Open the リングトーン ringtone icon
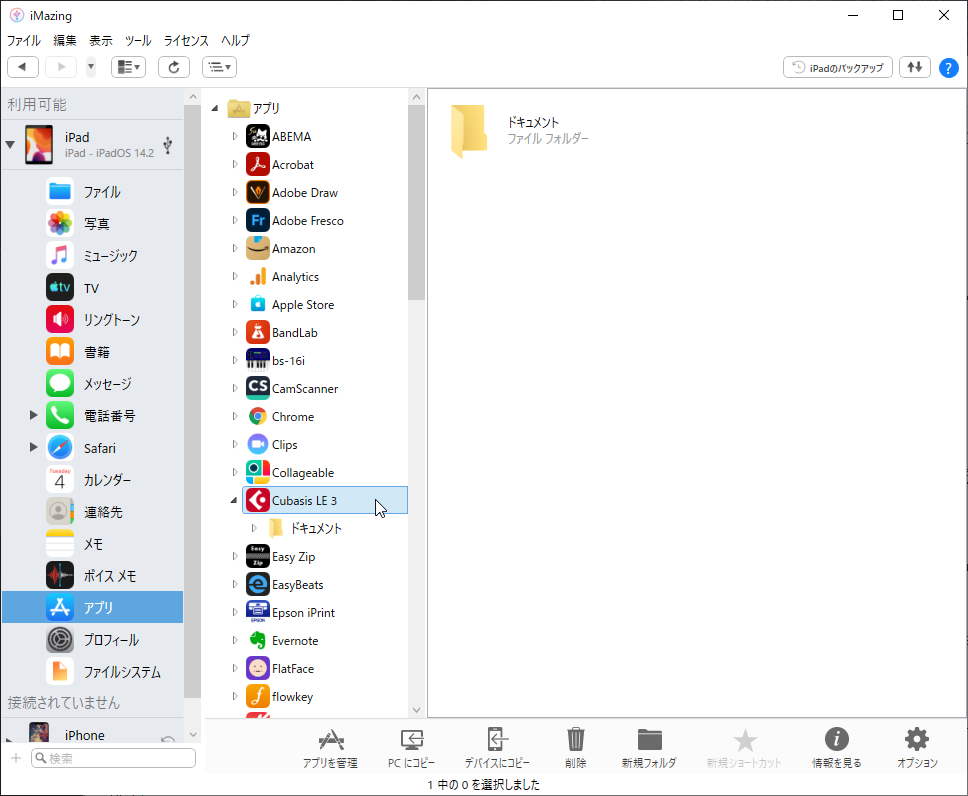This screenshot has height=796, width=968. click(60, 319)
